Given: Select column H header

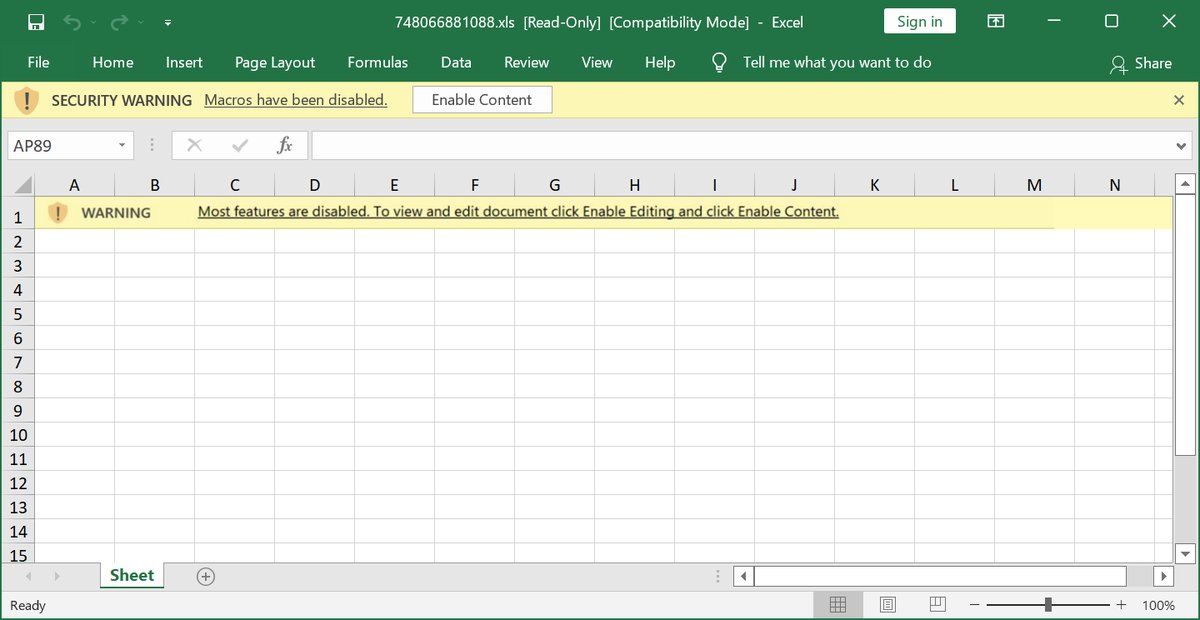Looking at the screenshot, I should click(x=634, y=185).
